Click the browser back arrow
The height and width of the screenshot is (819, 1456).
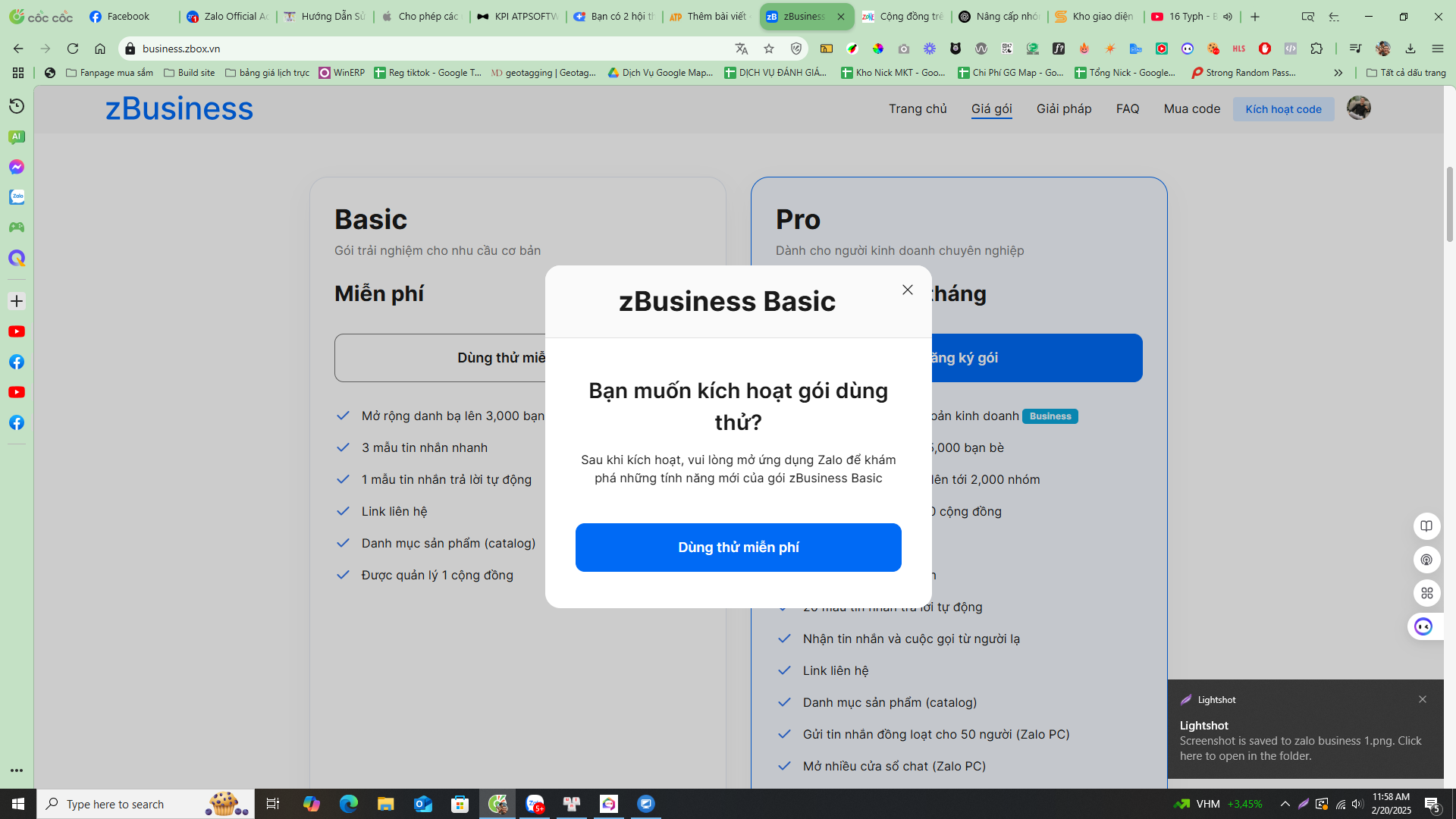point(18,49)
